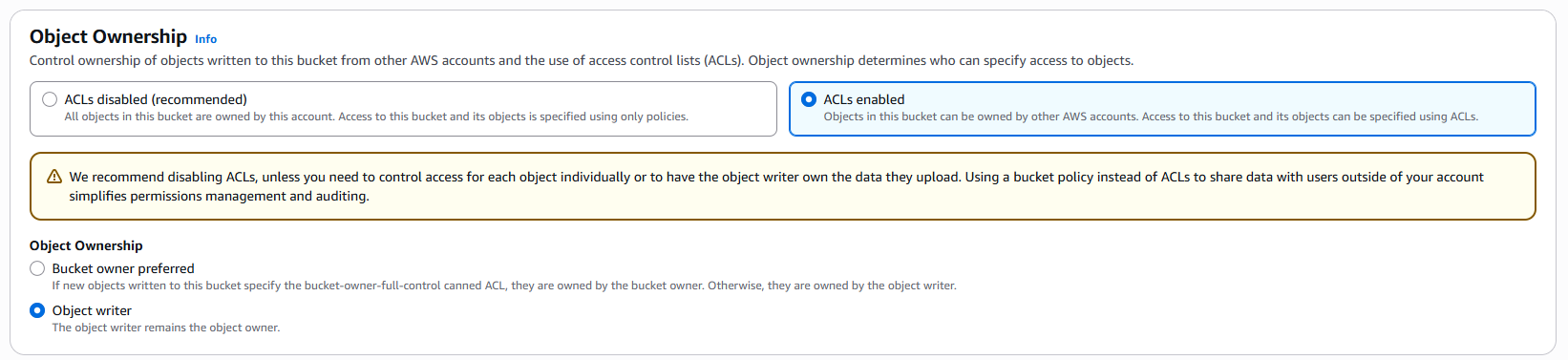Select the ACLs enabled radio button
The image size is (1568, 360).
(x=809, y=99)
